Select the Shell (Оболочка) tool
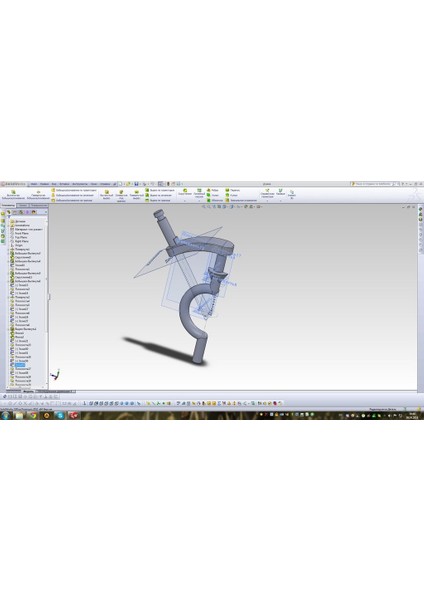Image resolution: width=424 pixels, height=600 pixels. pos(215,200)
